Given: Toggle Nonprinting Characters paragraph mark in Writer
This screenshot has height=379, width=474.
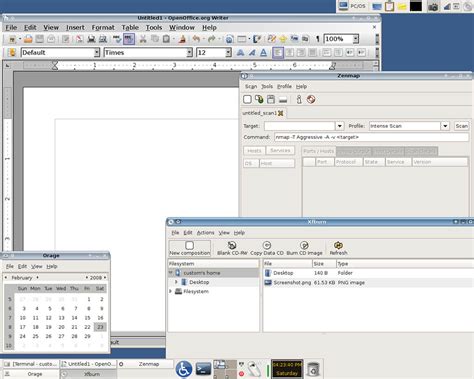Looking at the screenshot, I should tap(317, 39).
